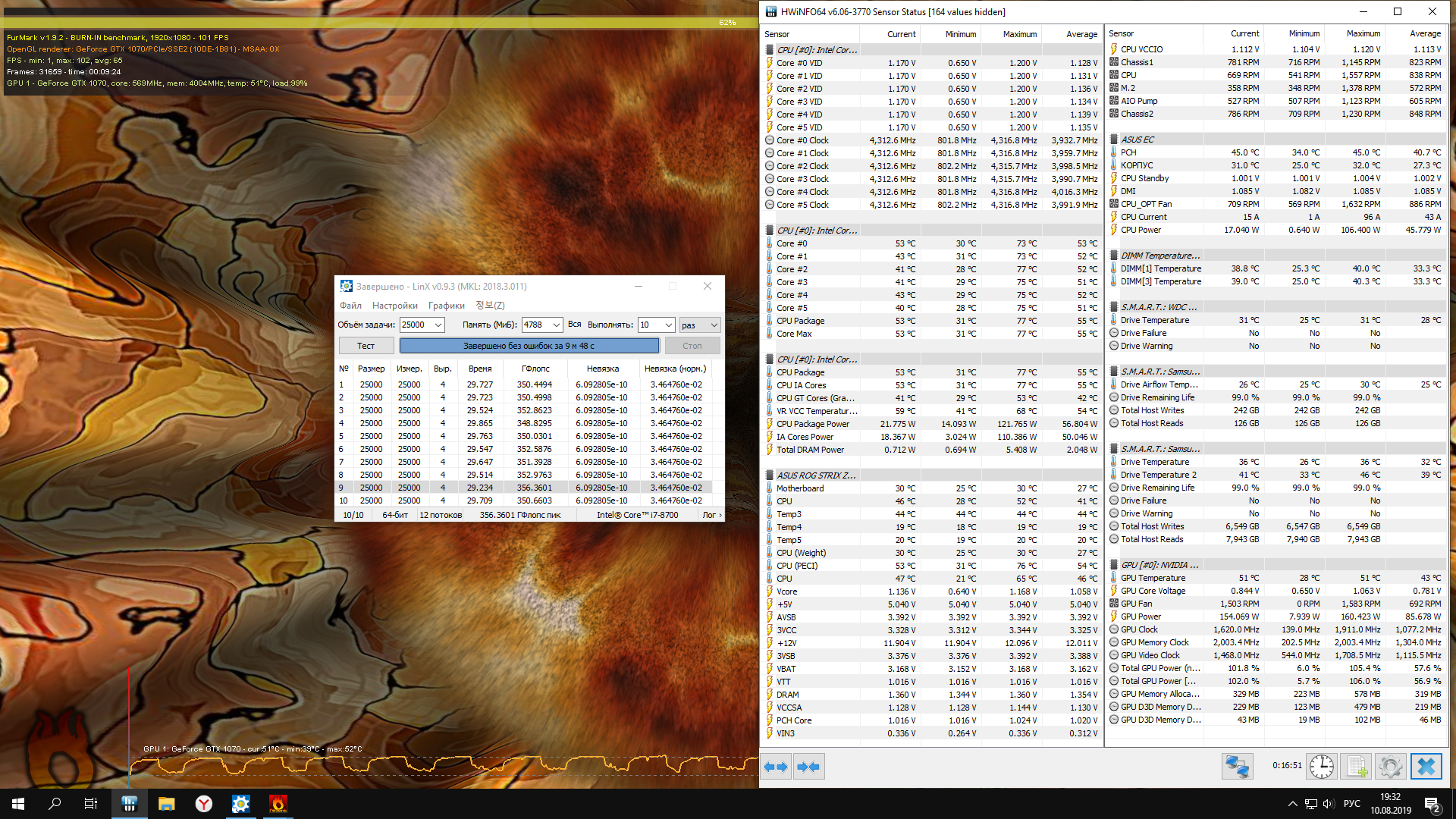Open HWiNFO remote network monitoring icon

(x=1237, y=767)
